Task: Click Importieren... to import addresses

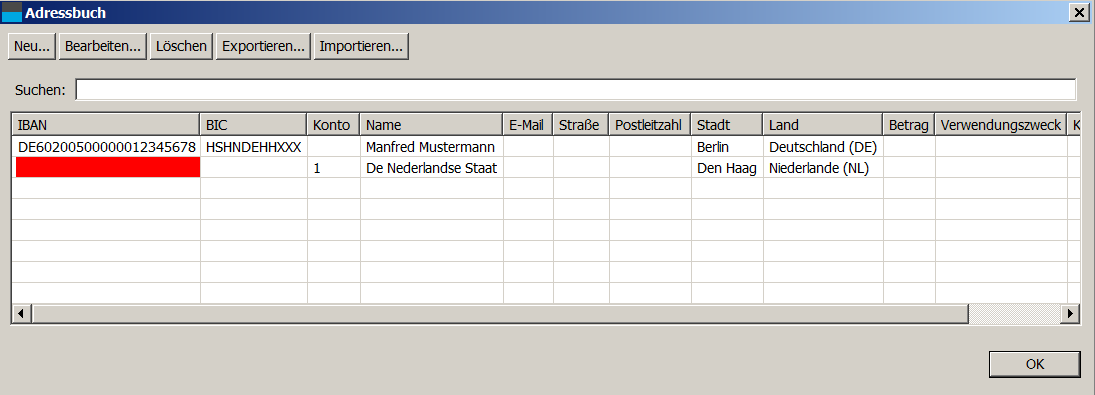Action: tap(361, 47)
